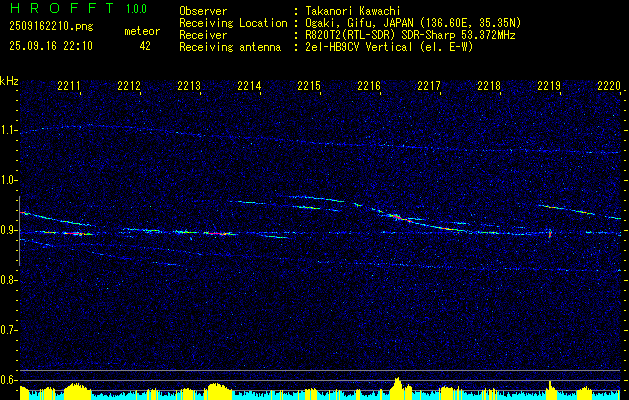Viewport: 629px width, 400px height.
Task: Click the bright red echo near 2216
Action: tap(397, 218)
